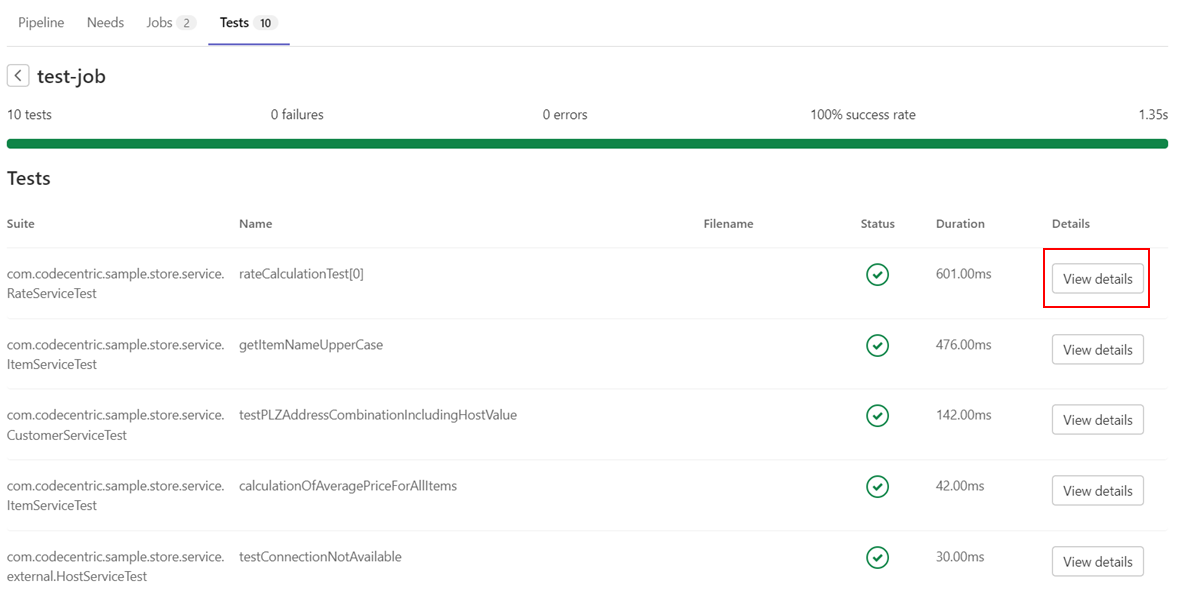Screen dimensions: 1181x590
Task: Click the back arrow beside test-job
Action: point(17,75)
